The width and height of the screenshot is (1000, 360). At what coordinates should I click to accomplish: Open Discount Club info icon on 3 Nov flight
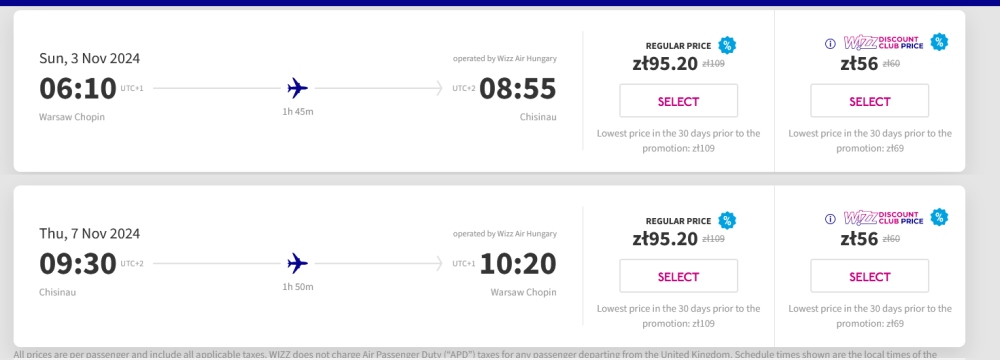[x=830, y=43]
